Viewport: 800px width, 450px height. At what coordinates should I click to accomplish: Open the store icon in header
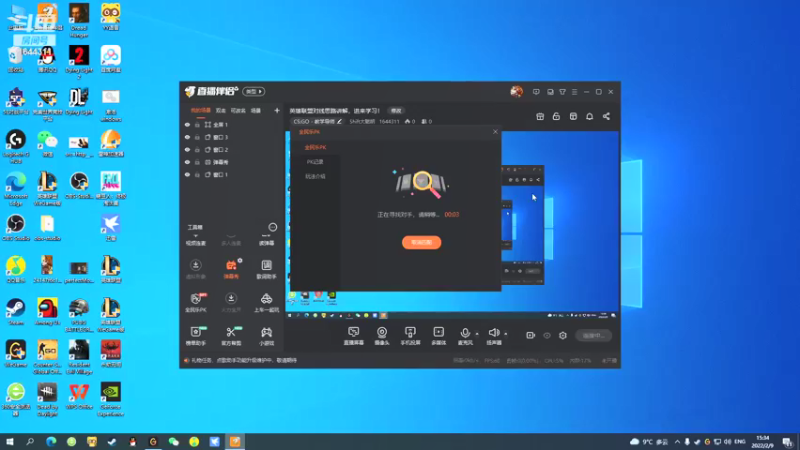coord(573,117)
